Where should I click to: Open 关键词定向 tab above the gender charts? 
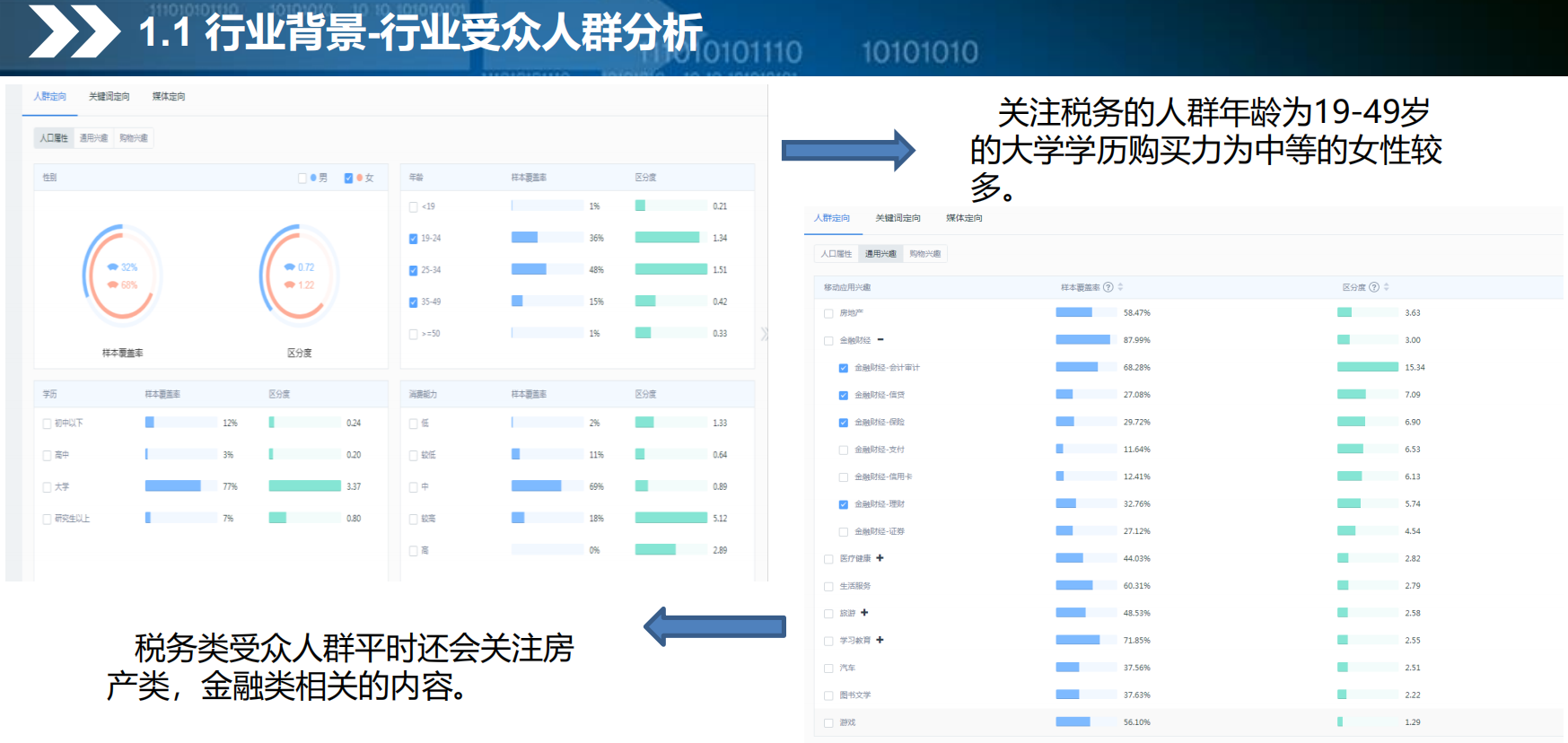109,96
